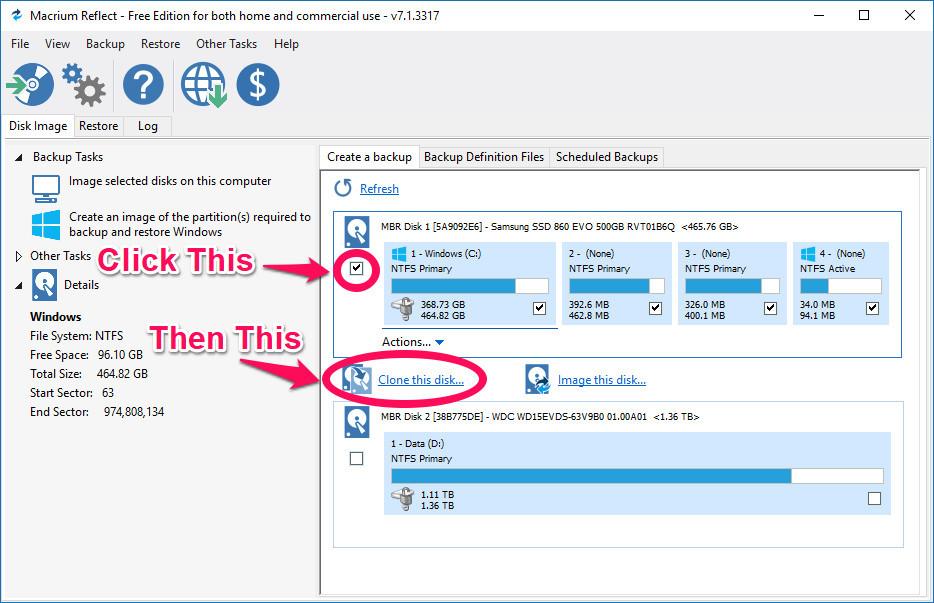Select the Create a backup tab
This screenshot has height=603, width=934.
coord(369,157)
